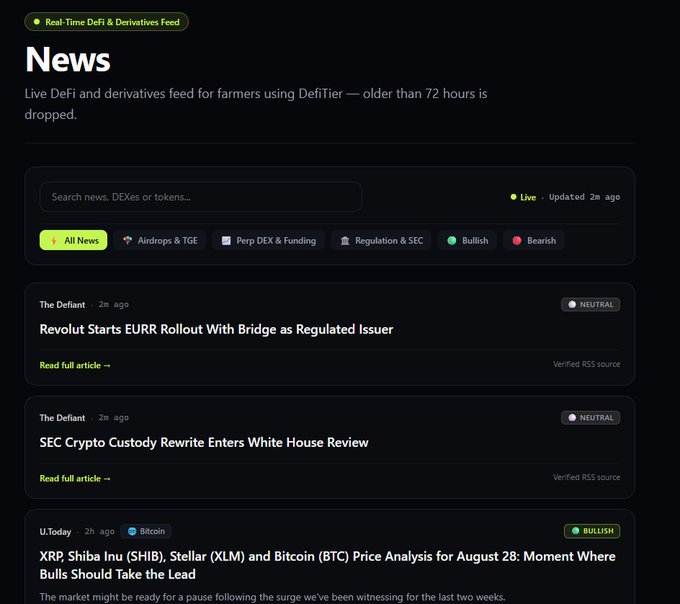Click the chart icon in Perp DEX
Image resolution: width=680 pixels, height=604 pixels.
226,240
